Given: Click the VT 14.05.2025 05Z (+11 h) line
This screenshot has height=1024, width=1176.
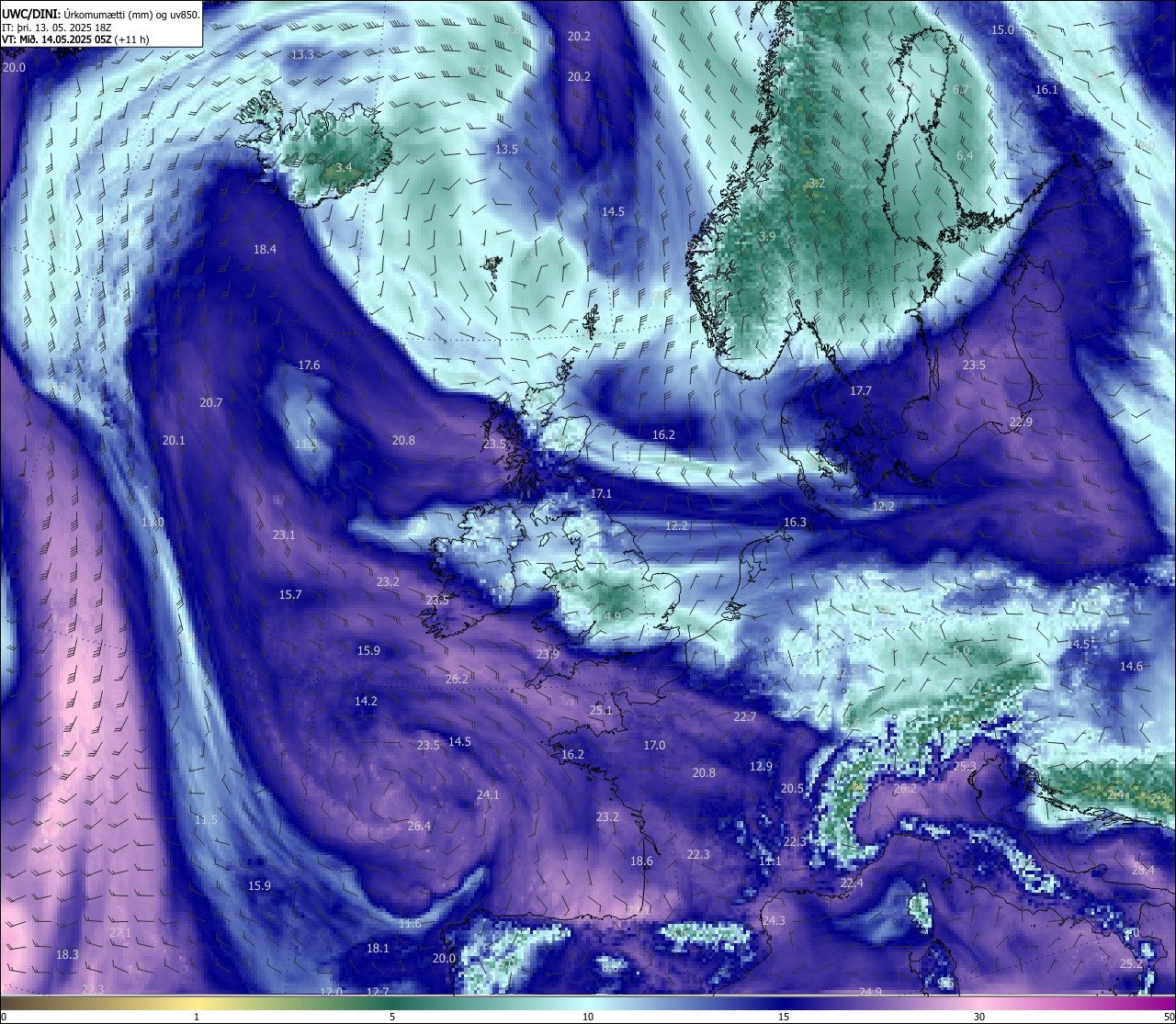Looking at the screenshot, I should (x=76, y=39).
